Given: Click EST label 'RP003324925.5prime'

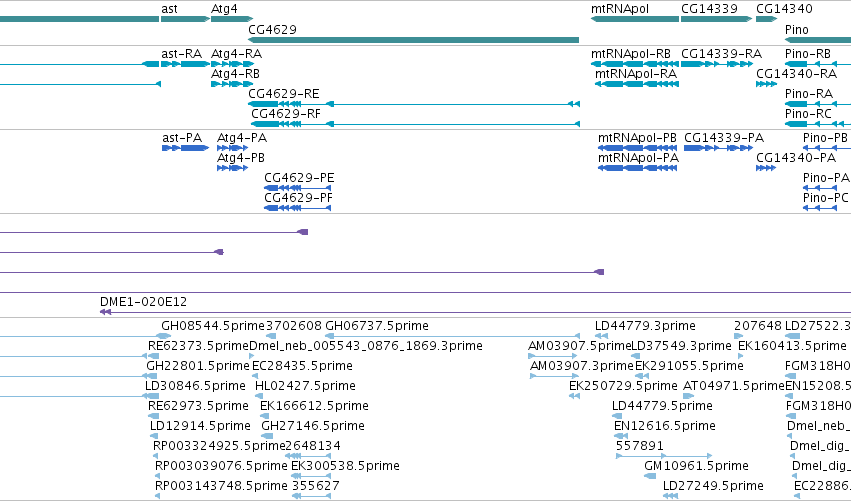Looking at the screenshot, I should (219, 447).
